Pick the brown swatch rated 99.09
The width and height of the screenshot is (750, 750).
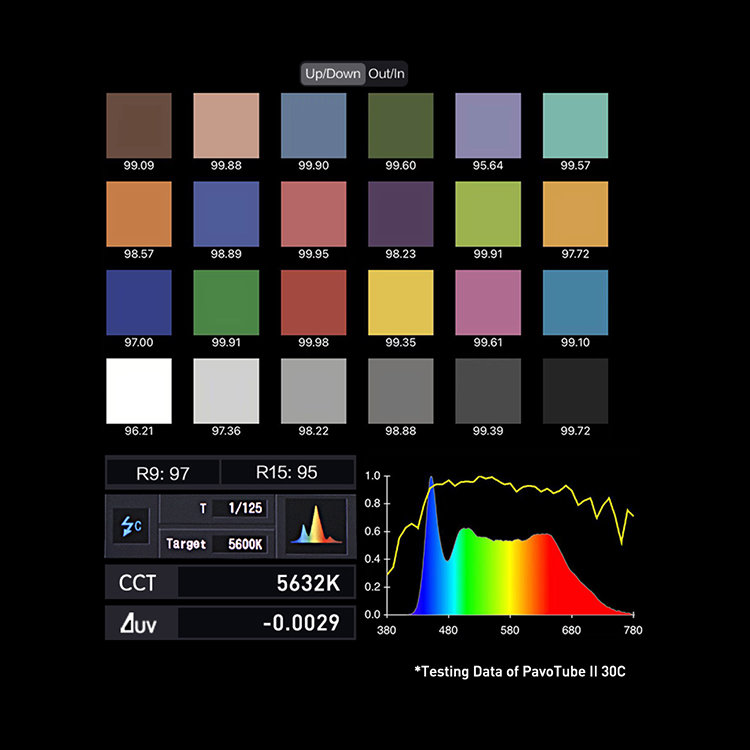point(139,125)
